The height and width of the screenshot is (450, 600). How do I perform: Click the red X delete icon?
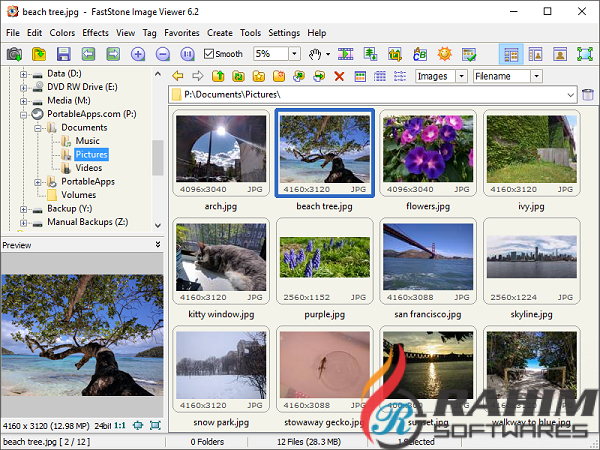[x=339, y=76]
